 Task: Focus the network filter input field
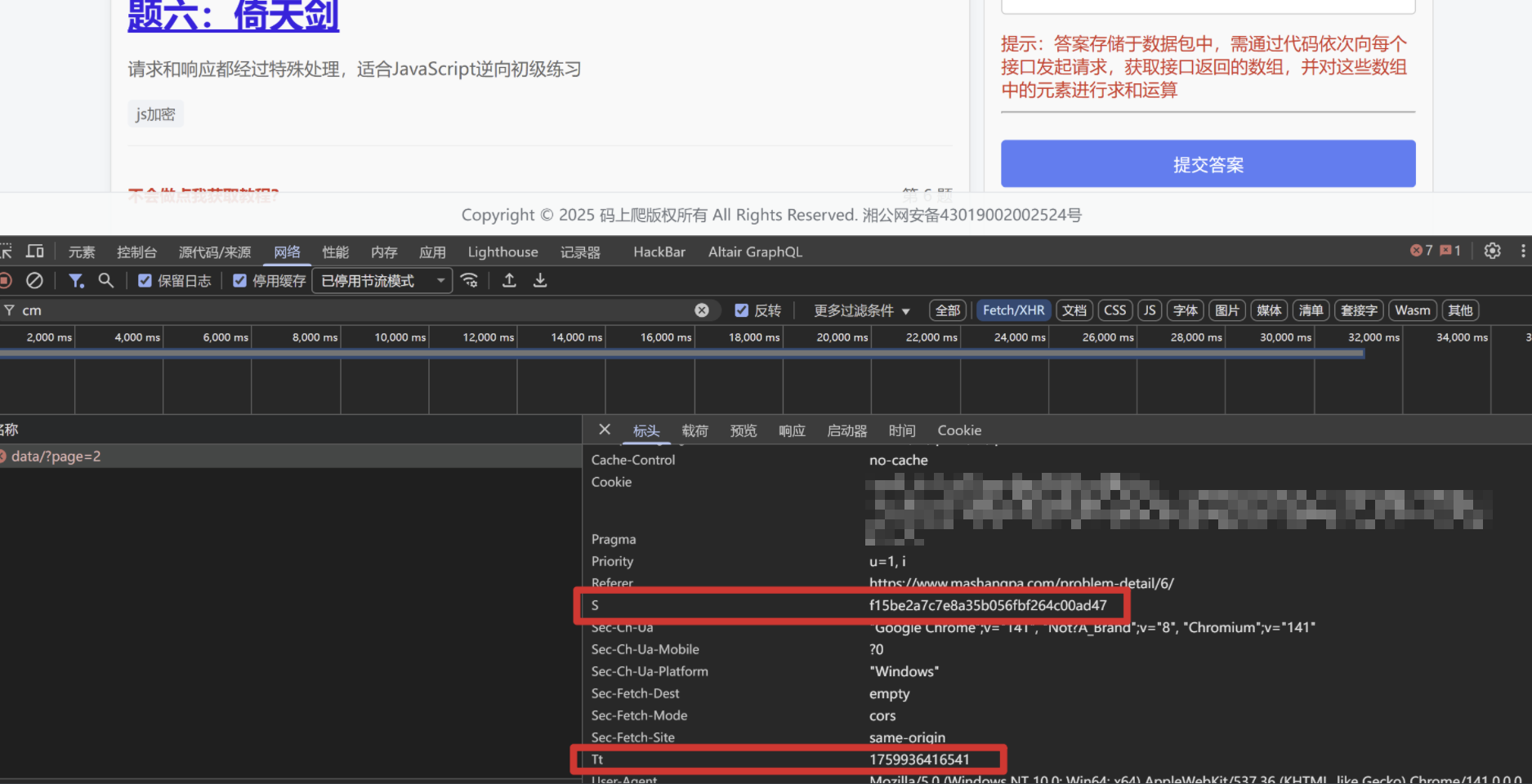pos(355,310)
